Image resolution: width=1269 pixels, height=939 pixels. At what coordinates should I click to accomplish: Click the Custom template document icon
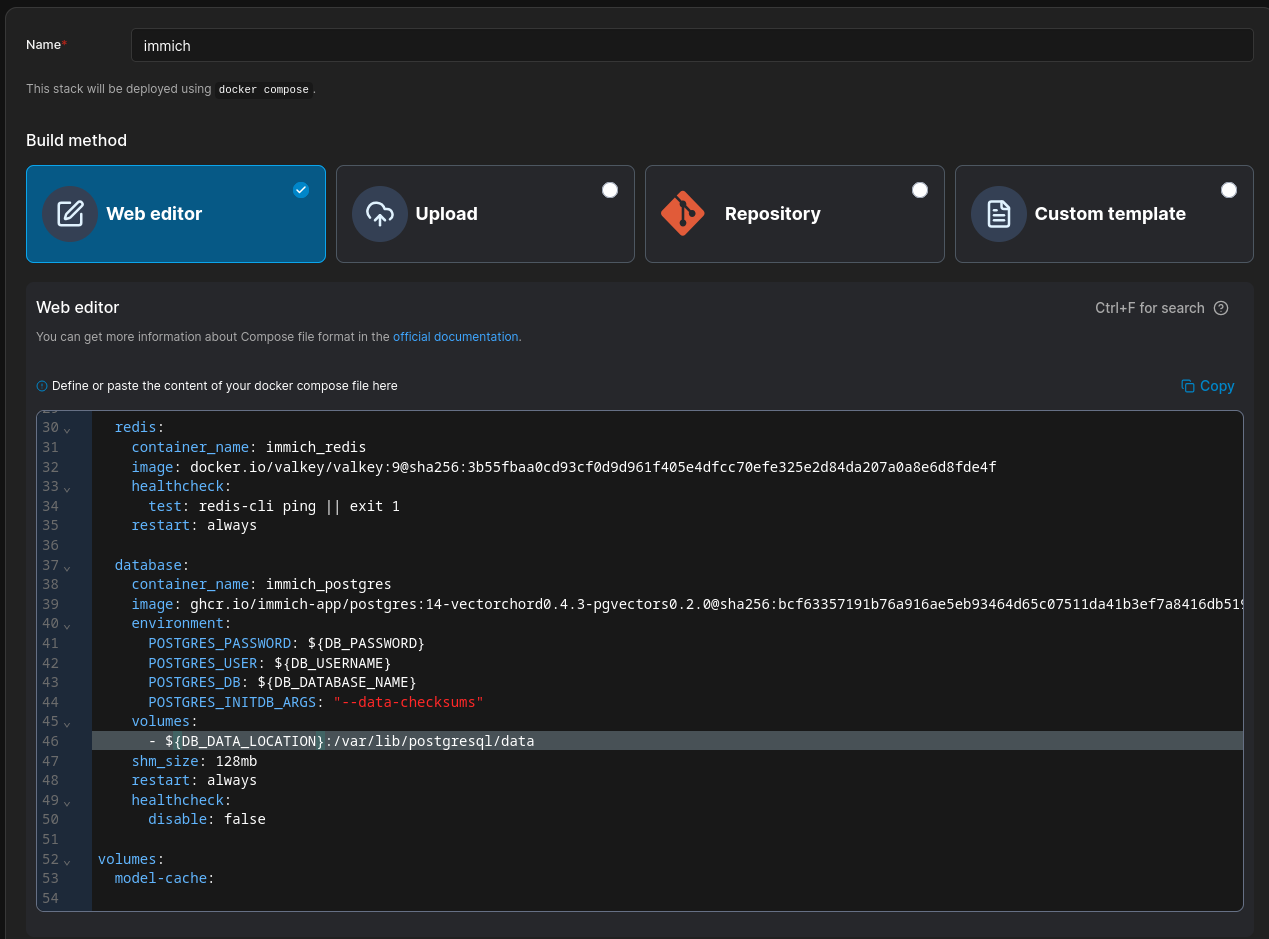coord(999,214)
